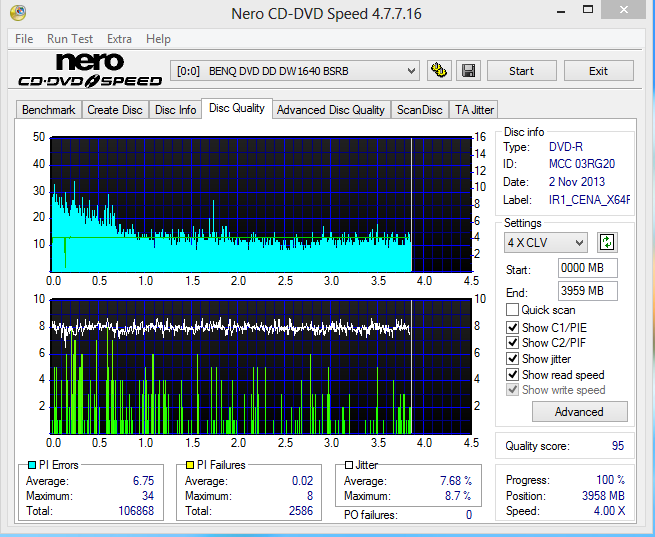Viewport: 655px width, 537px height.
Task: Open the File menu
Action: click(x=24, y=39)
